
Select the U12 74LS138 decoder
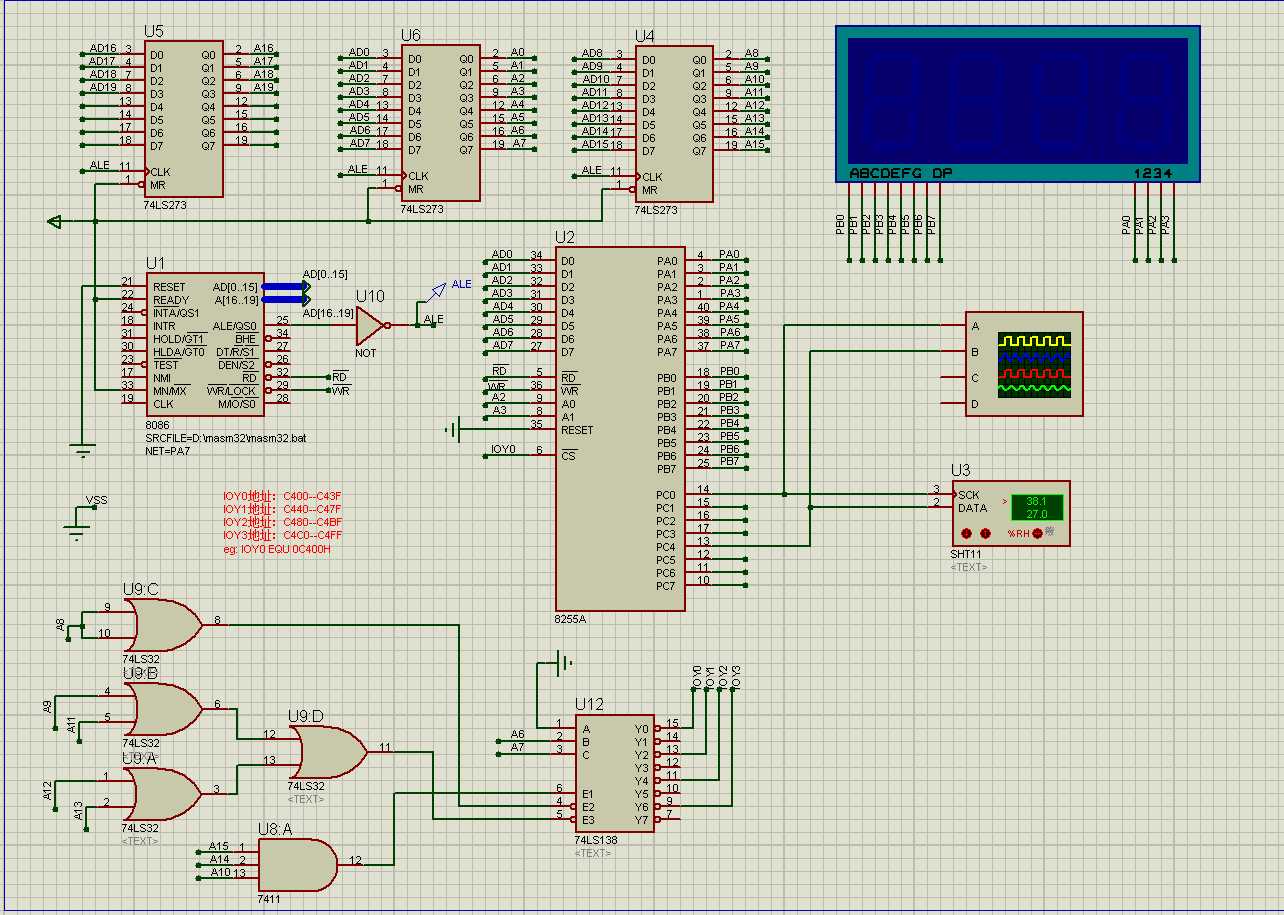click(614, 773)
